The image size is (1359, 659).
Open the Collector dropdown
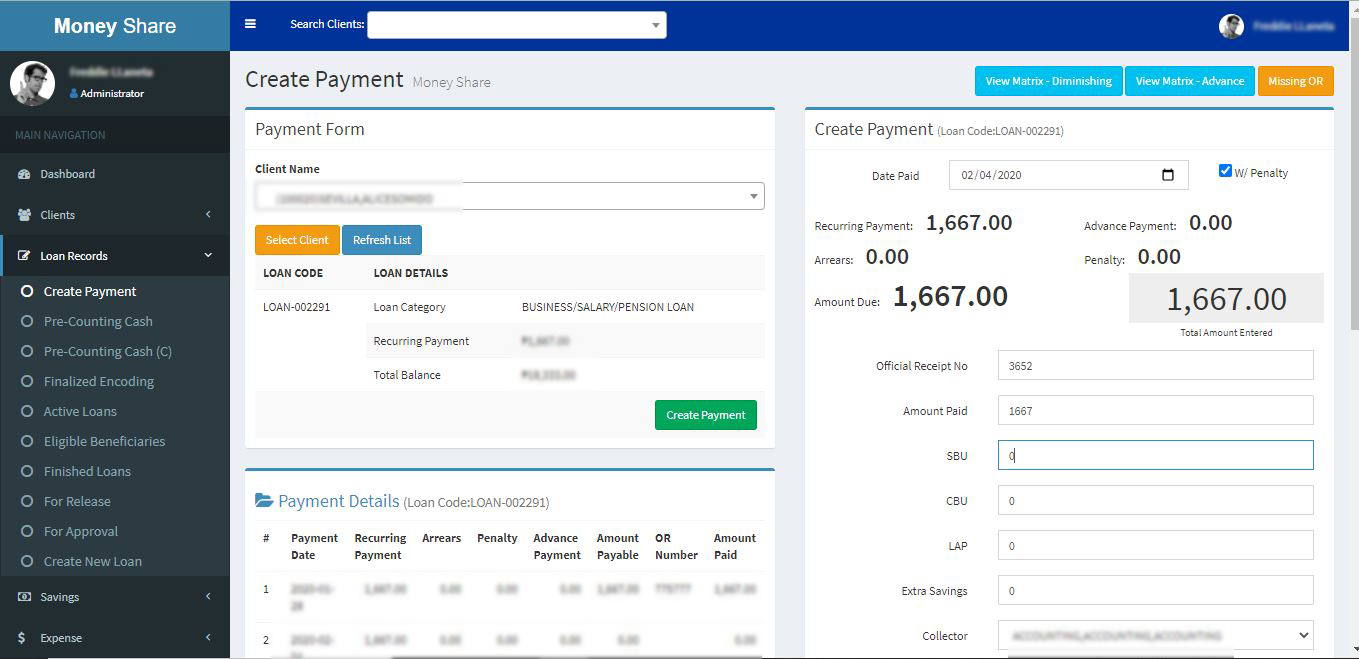pyautogui.click(x=1155, y=635)
